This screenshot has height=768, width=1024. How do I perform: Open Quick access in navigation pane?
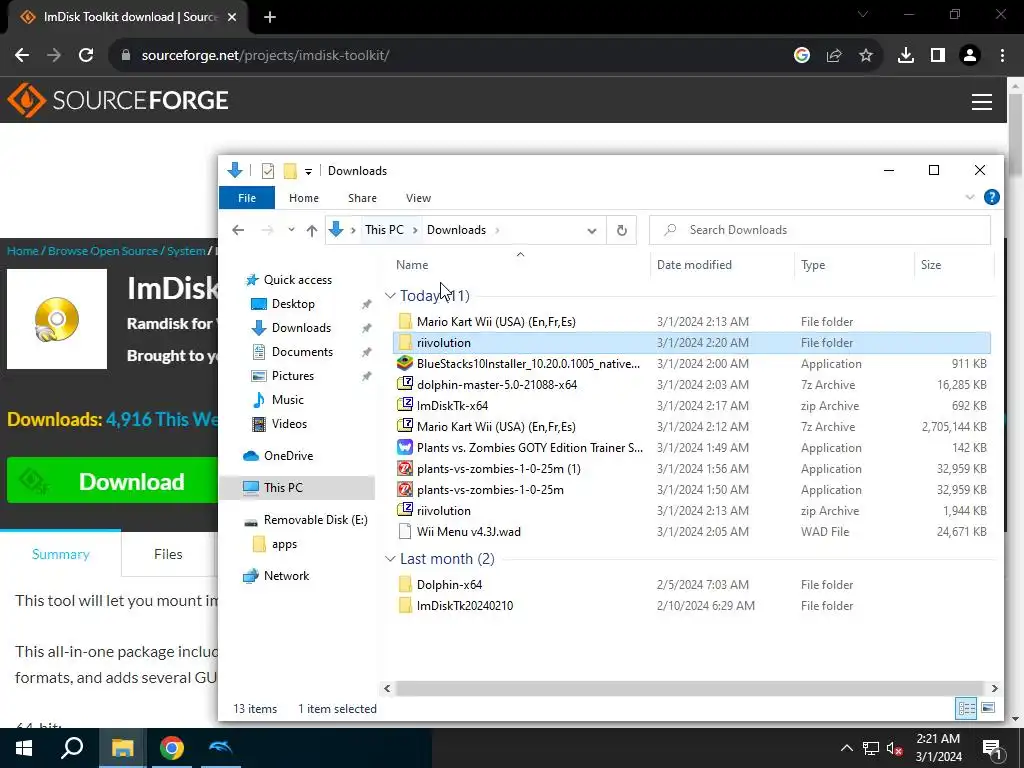coord(297,280)
